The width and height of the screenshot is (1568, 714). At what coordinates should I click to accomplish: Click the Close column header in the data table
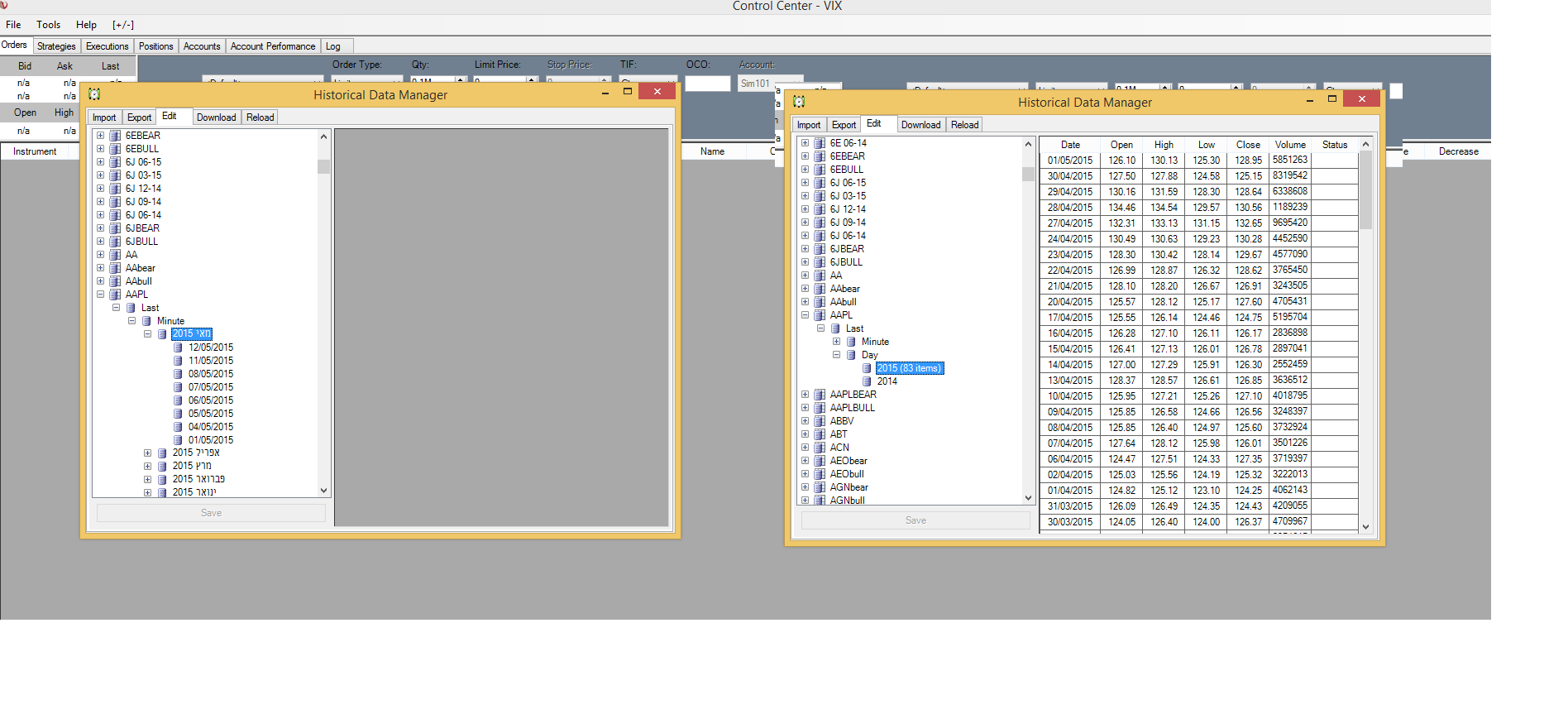click(1248, 145)
